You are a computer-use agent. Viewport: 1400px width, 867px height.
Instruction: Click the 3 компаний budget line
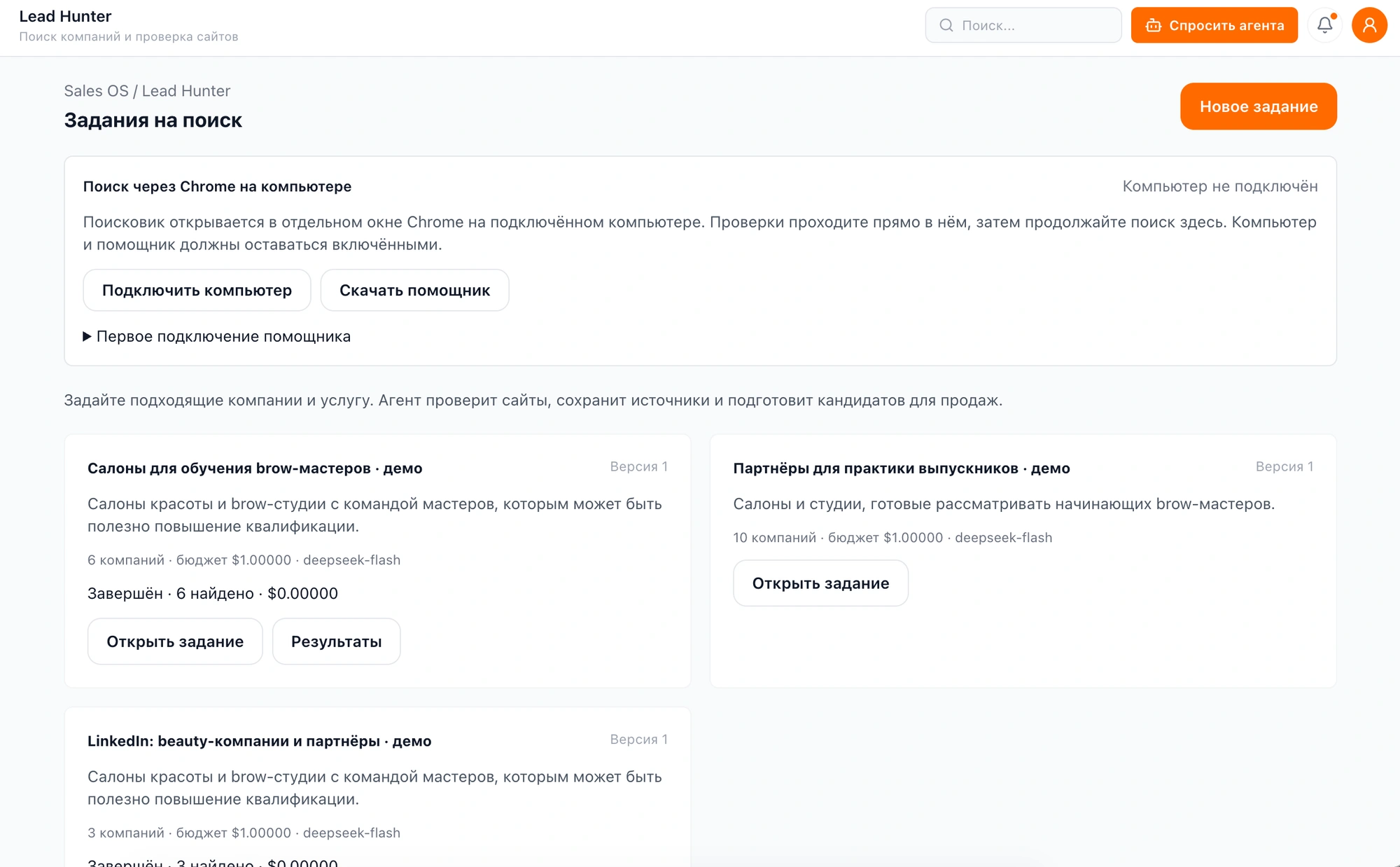click(x=244, y=833)
